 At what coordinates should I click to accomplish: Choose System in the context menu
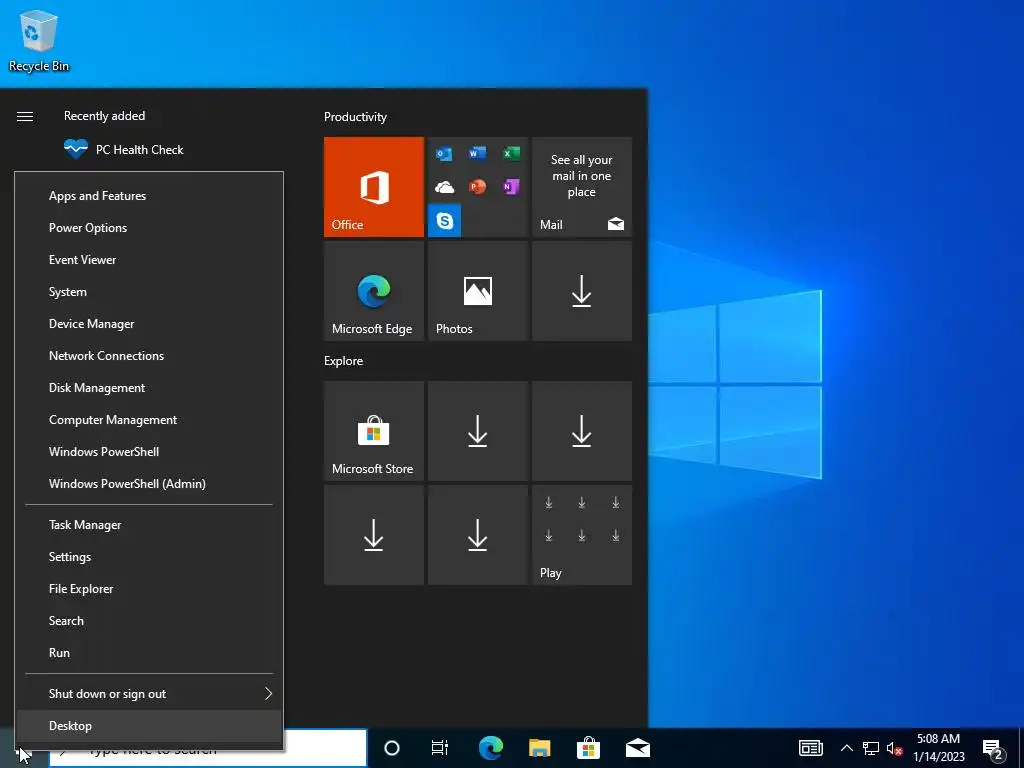(149, 292)
